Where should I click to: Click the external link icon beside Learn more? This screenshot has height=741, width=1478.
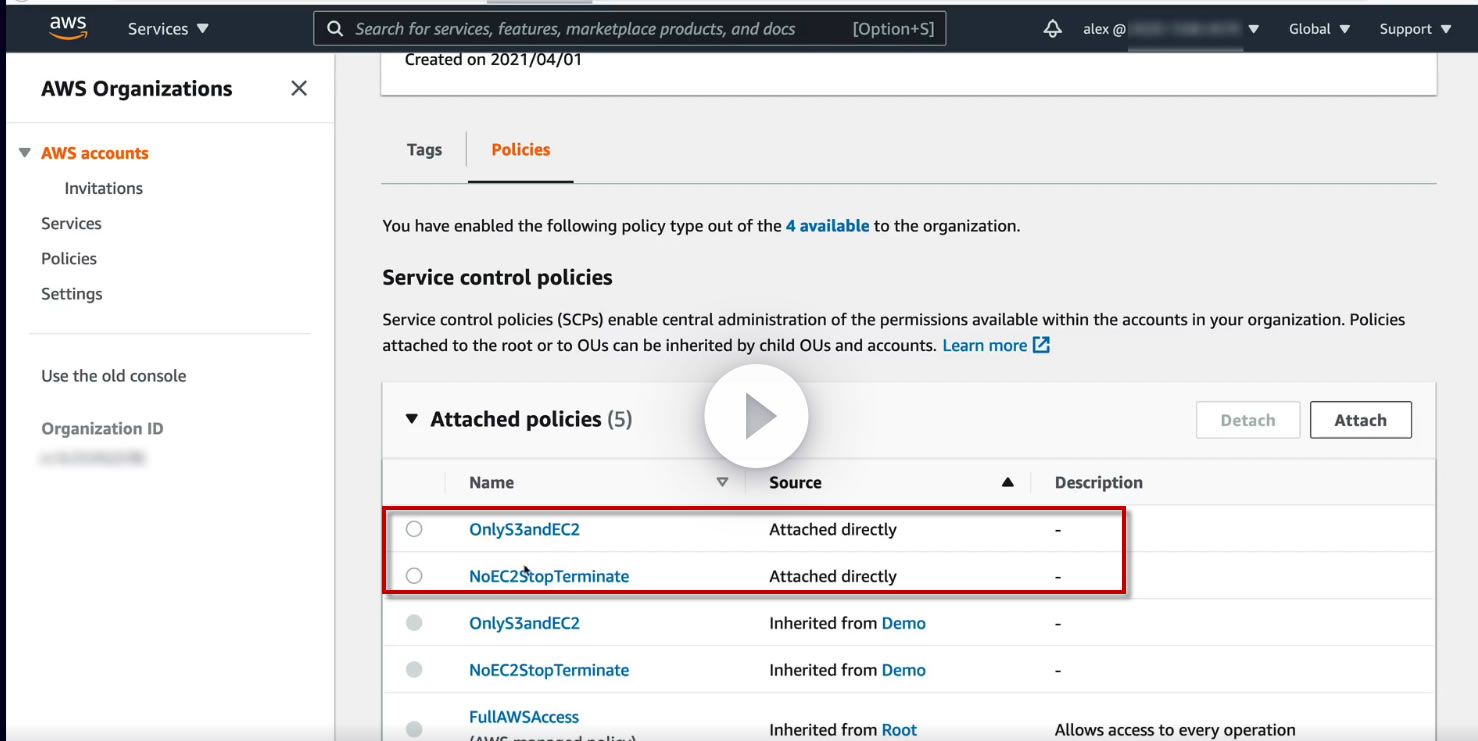tap(1041, 345)
